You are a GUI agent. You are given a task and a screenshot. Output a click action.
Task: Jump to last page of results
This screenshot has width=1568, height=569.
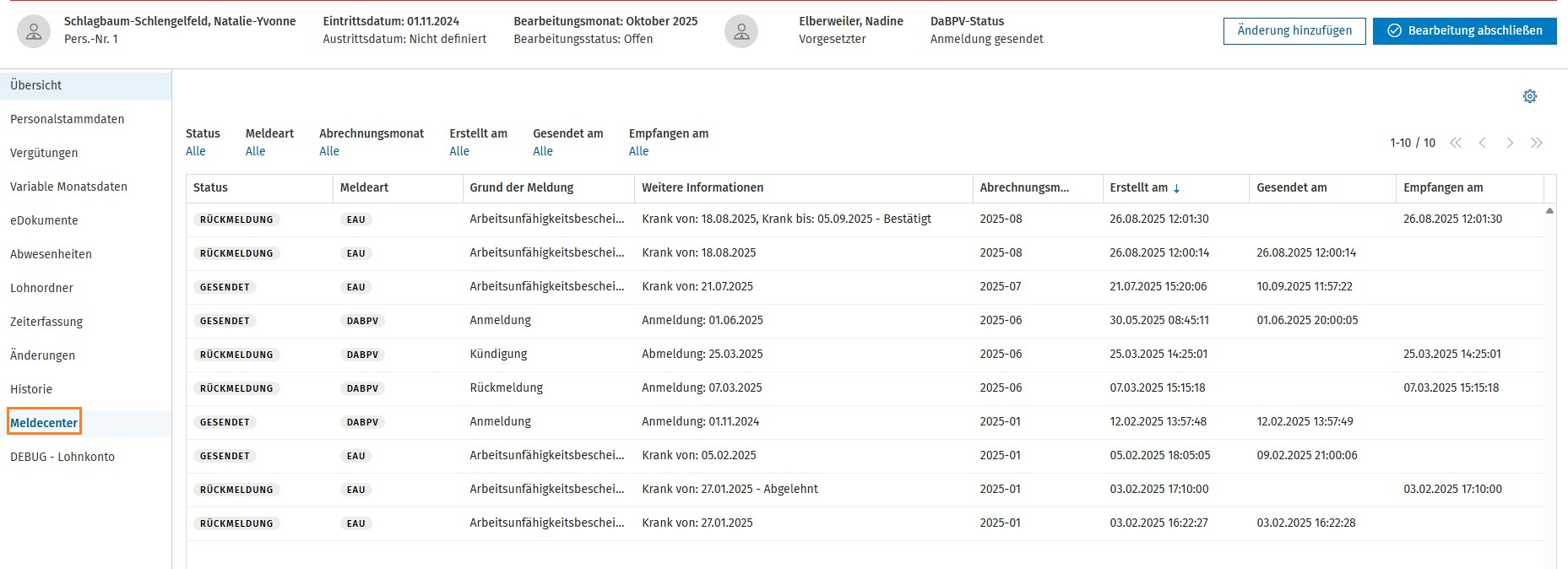click(x=1537, y=143)
